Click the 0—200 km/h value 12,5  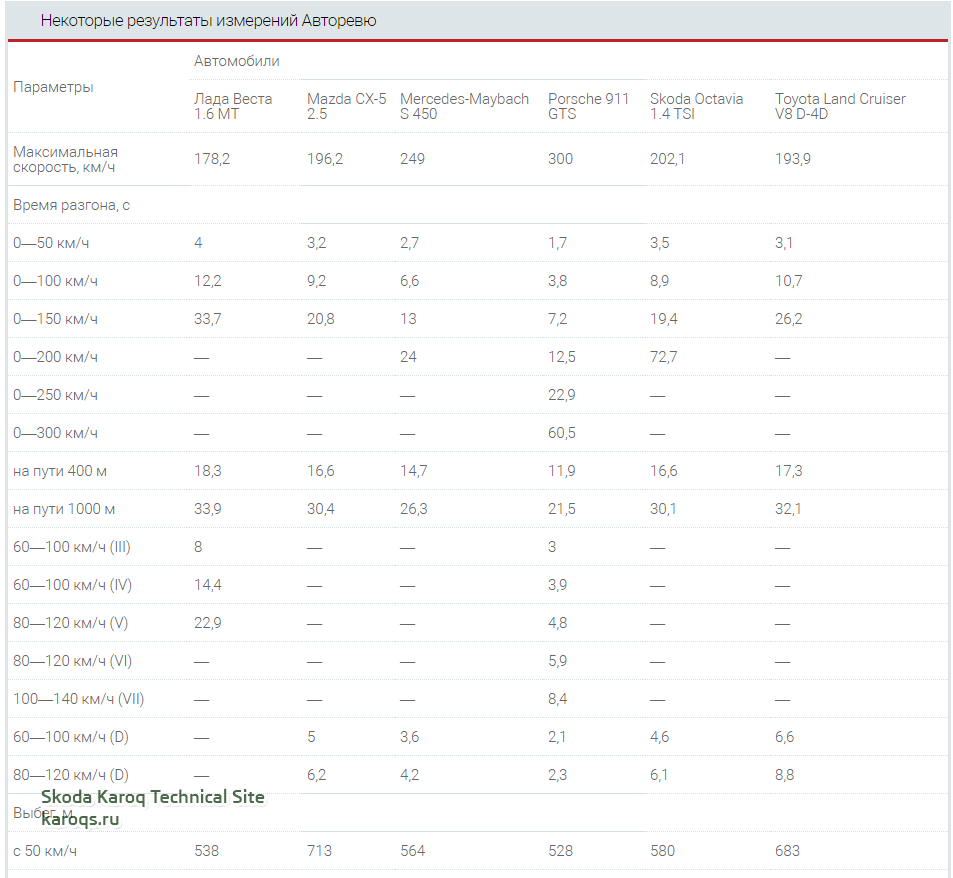(562, 357)
